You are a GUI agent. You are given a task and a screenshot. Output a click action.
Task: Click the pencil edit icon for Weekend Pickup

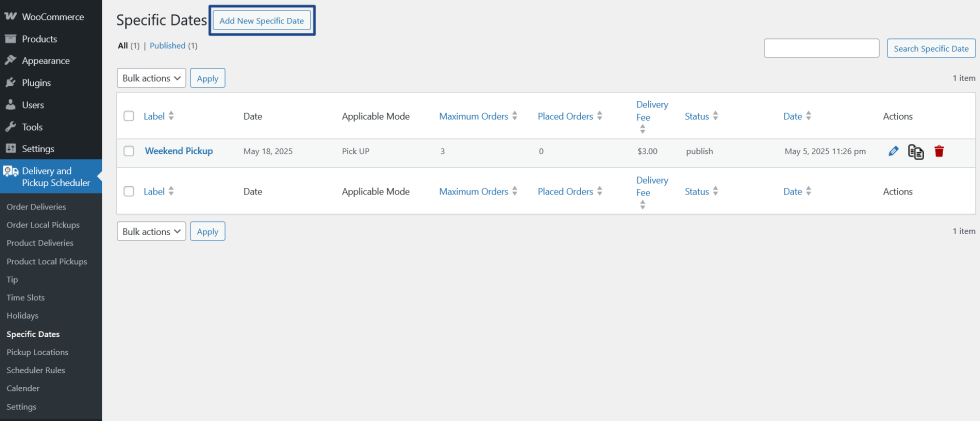(894, 151)
